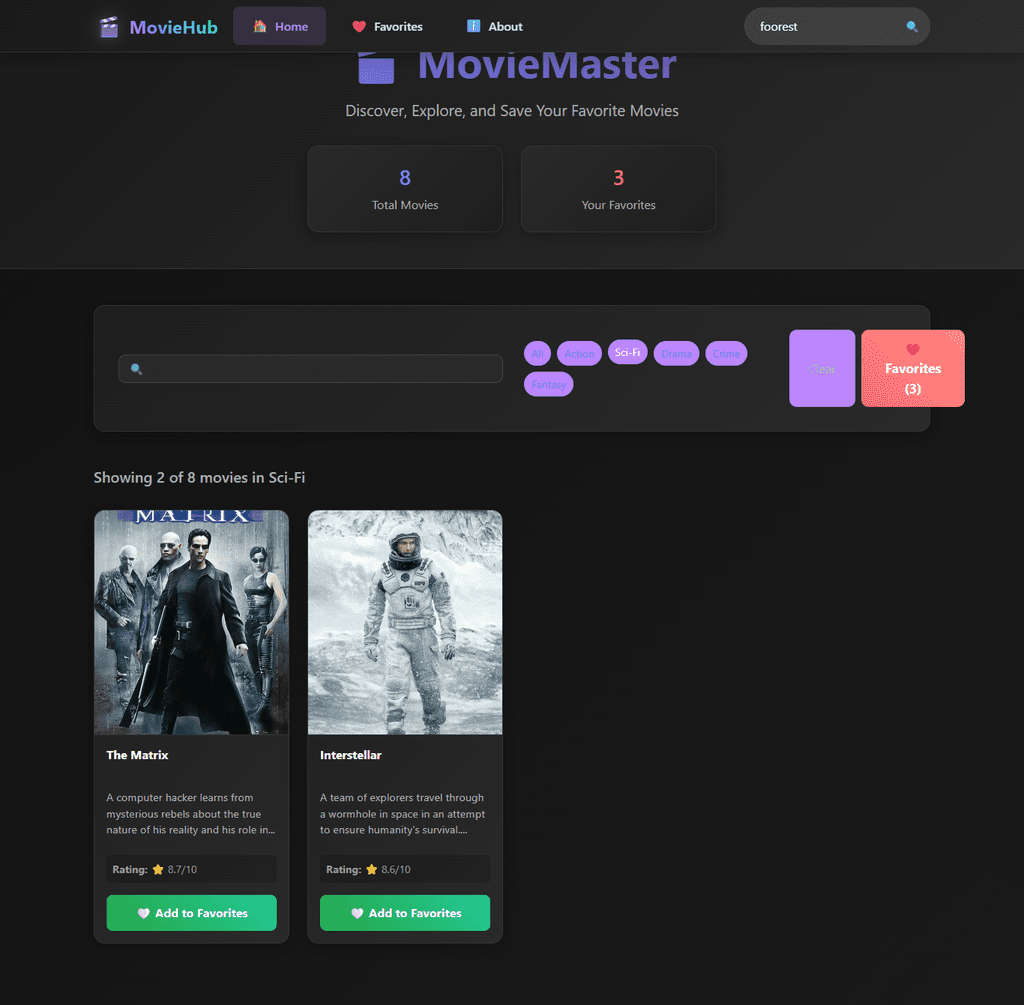The image size is (1024, 1005).
Task: Open the Interstellar poster thumbnail
Action: click(x=405, y=622)
